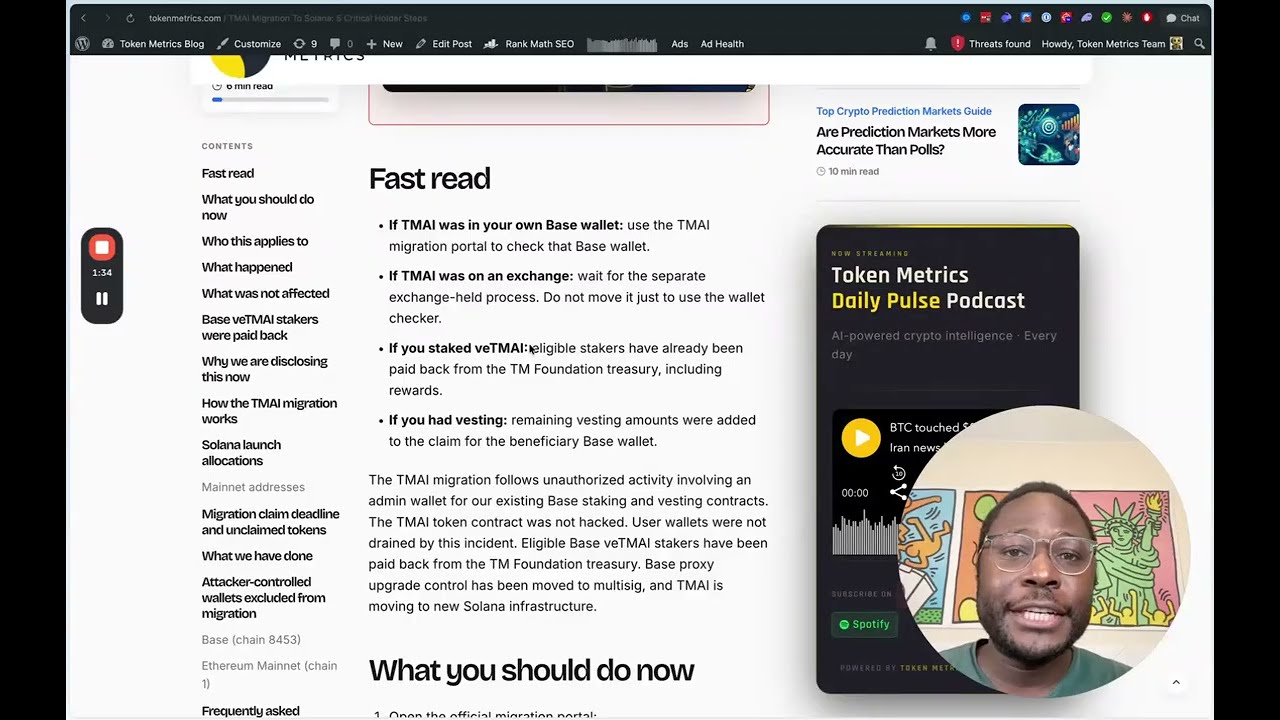This screenshot has width=1280, height=720.
Task: Jump to Migration claim deadline and unclaimed tokens
Action: coord(271,522)
